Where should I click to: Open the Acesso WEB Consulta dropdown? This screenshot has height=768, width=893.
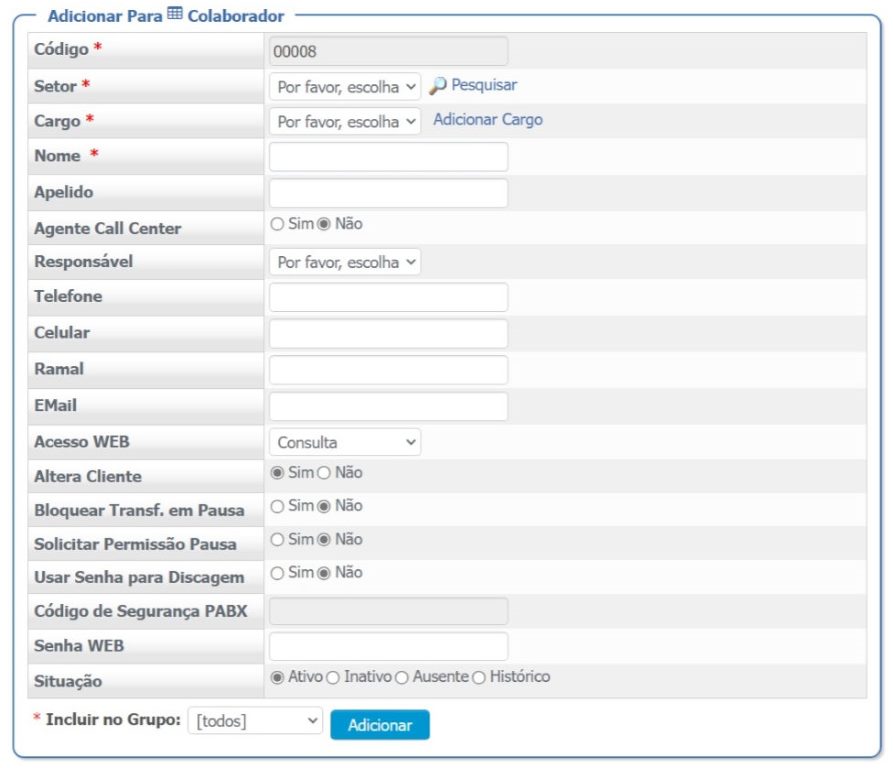345,442
